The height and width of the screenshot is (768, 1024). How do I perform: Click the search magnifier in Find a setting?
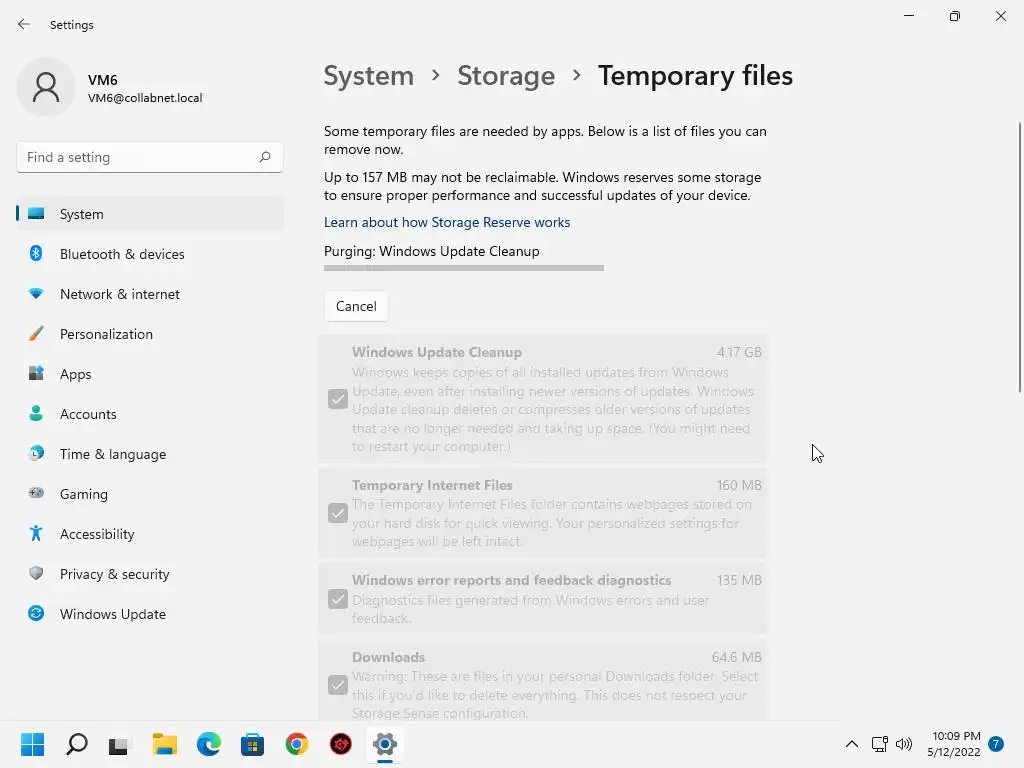tap(265, 157)
